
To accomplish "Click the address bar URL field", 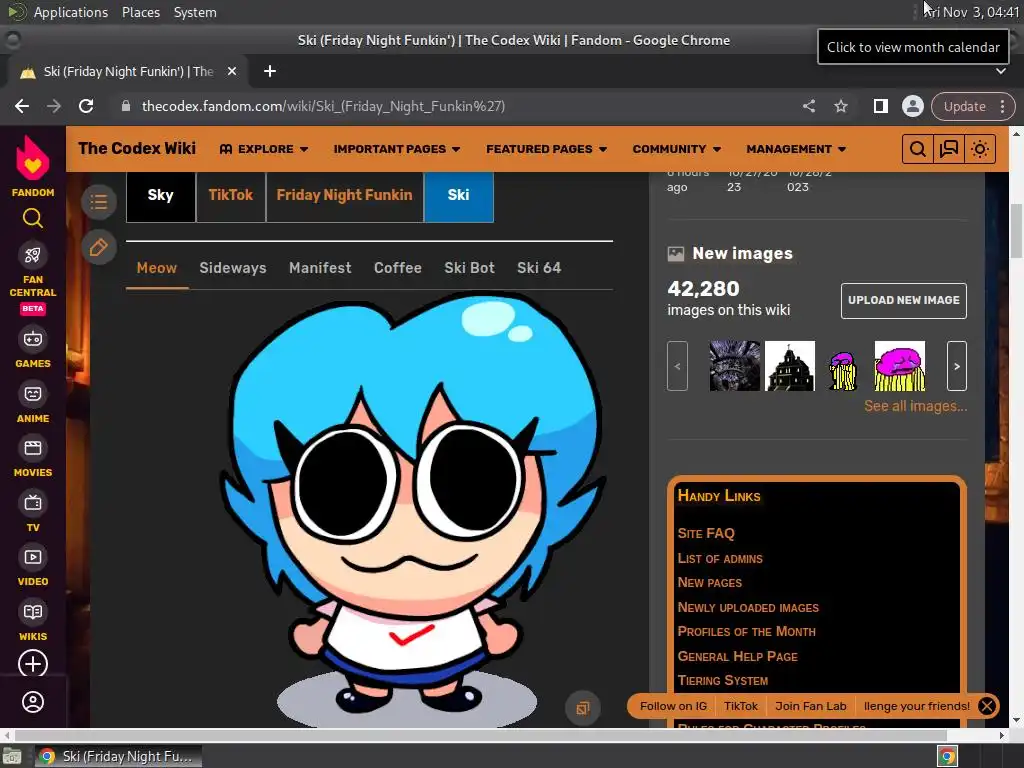I will tap(457, 106).
